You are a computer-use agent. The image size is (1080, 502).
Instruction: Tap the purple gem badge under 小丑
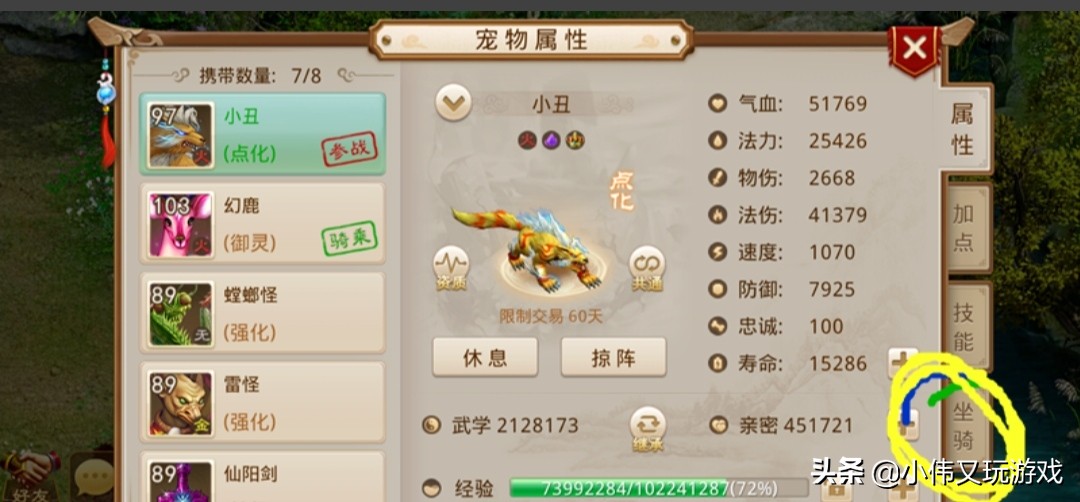pos(551,140)
